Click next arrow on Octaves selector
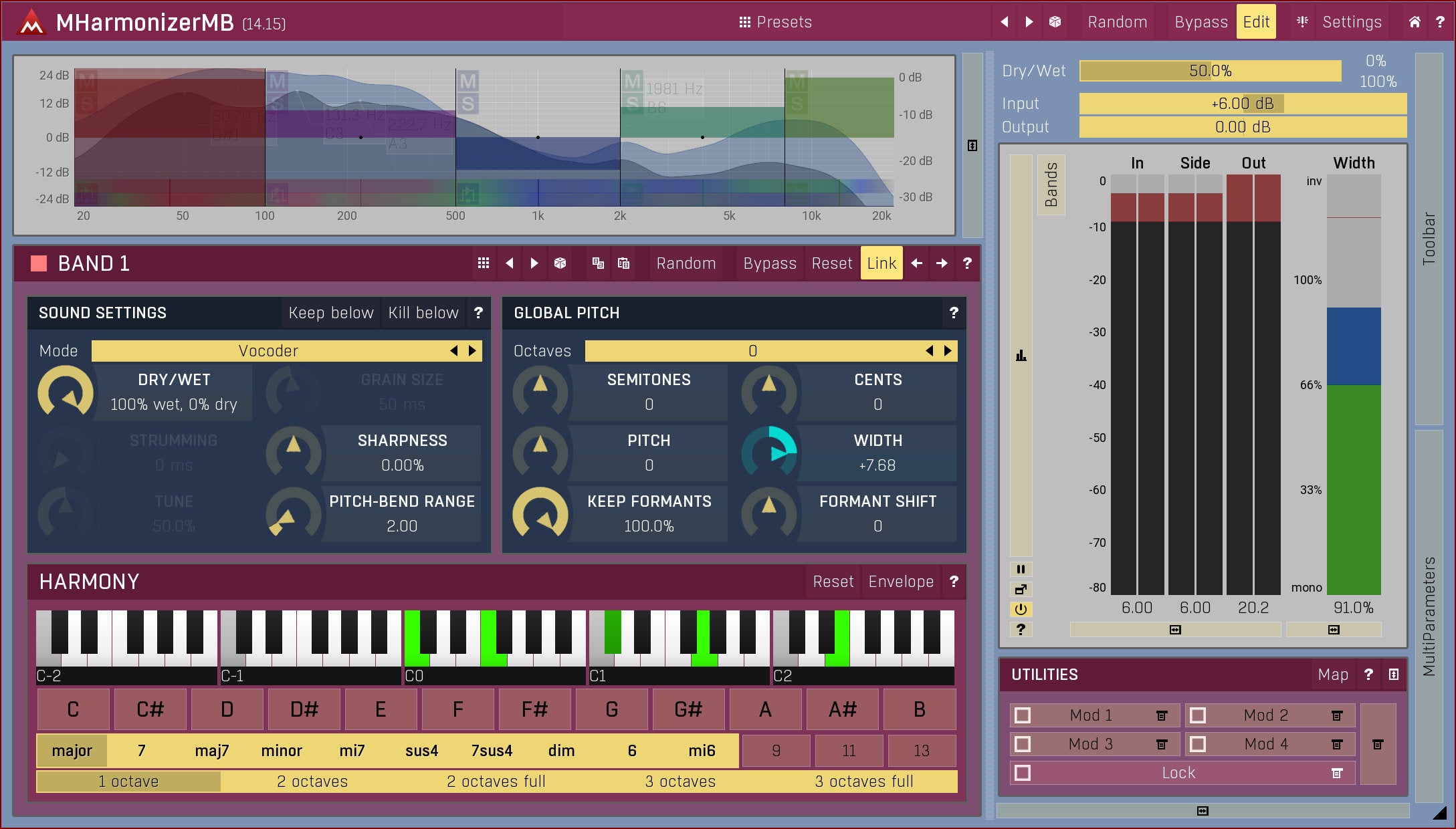The height and width of the screenshot is (829, 1456). coord(948,351)
